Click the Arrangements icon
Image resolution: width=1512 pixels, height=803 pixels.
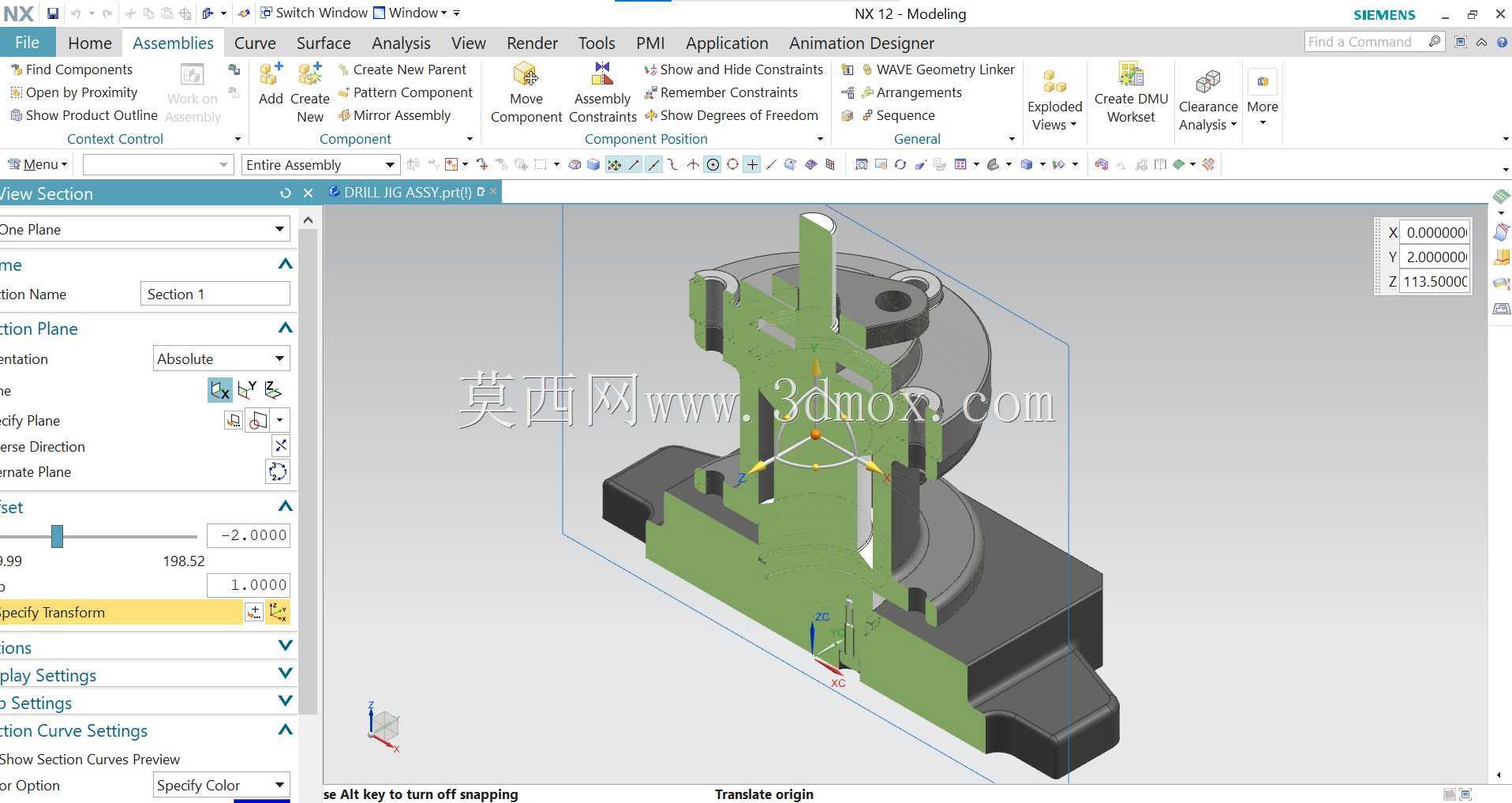point(867,92)
